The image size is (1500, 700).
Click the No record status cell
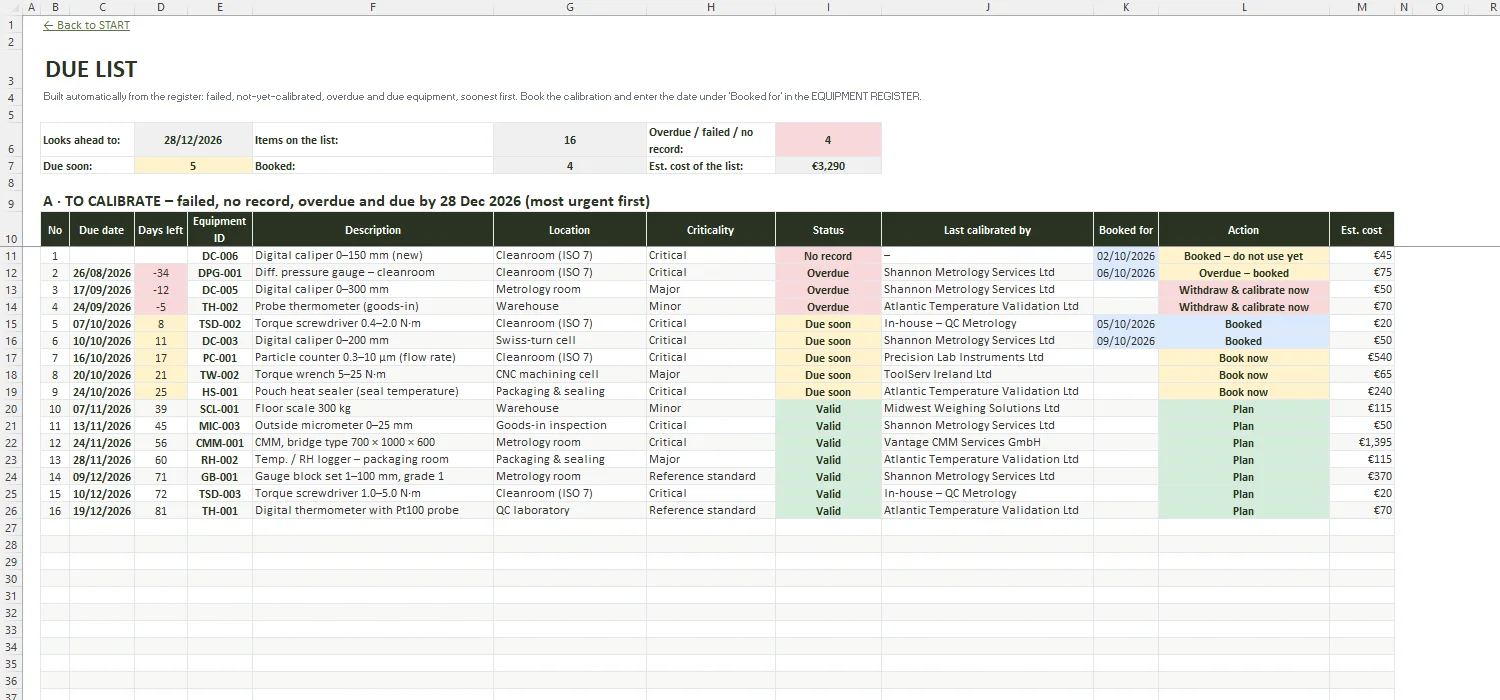pos(828,256)
